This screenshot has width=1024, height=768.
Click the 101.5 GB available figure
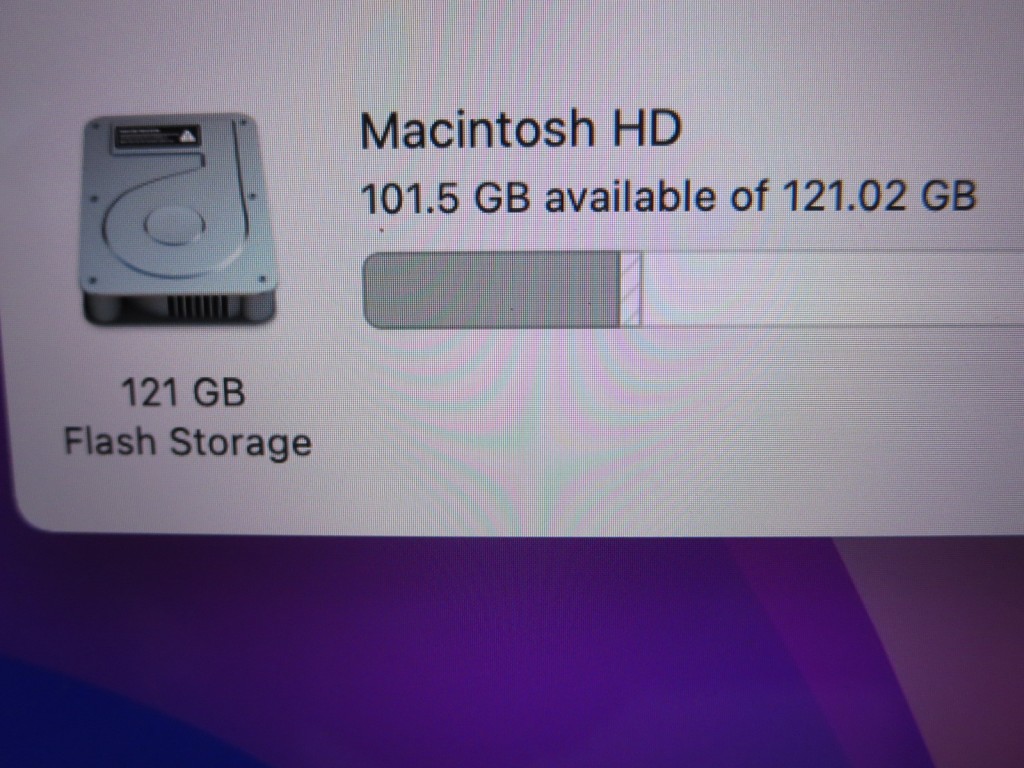pyautogui.click(x=444, y=197)
